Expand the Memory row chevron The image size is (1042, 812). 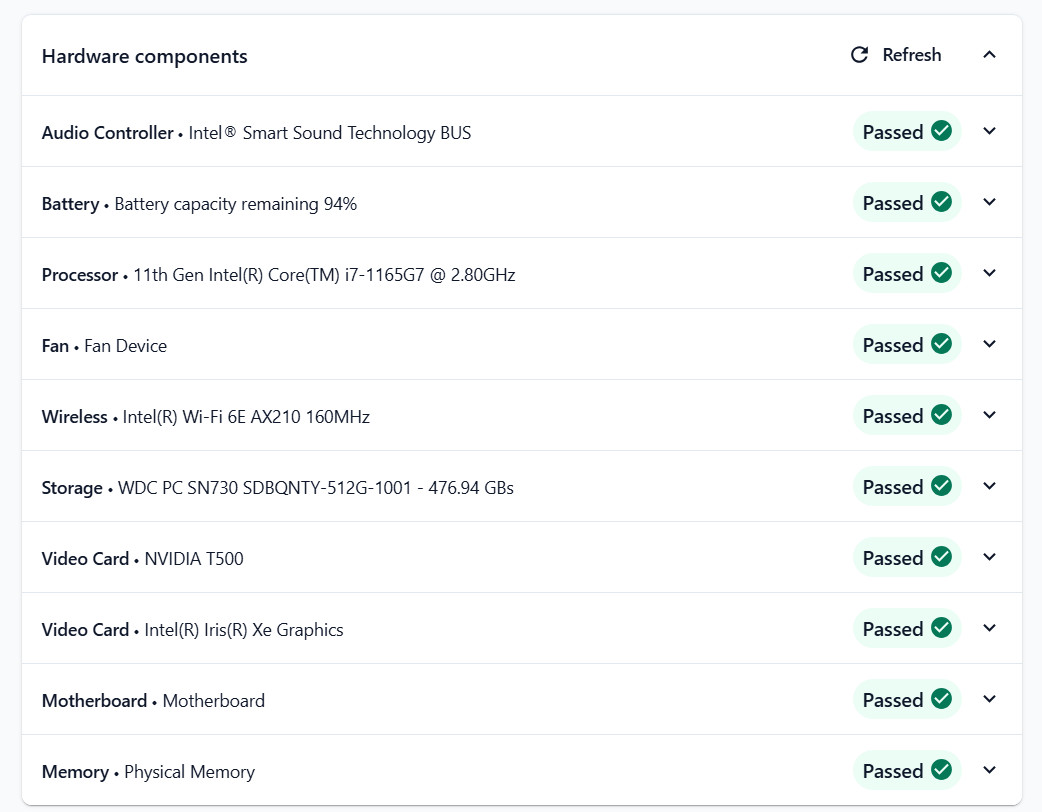point(990,770)
